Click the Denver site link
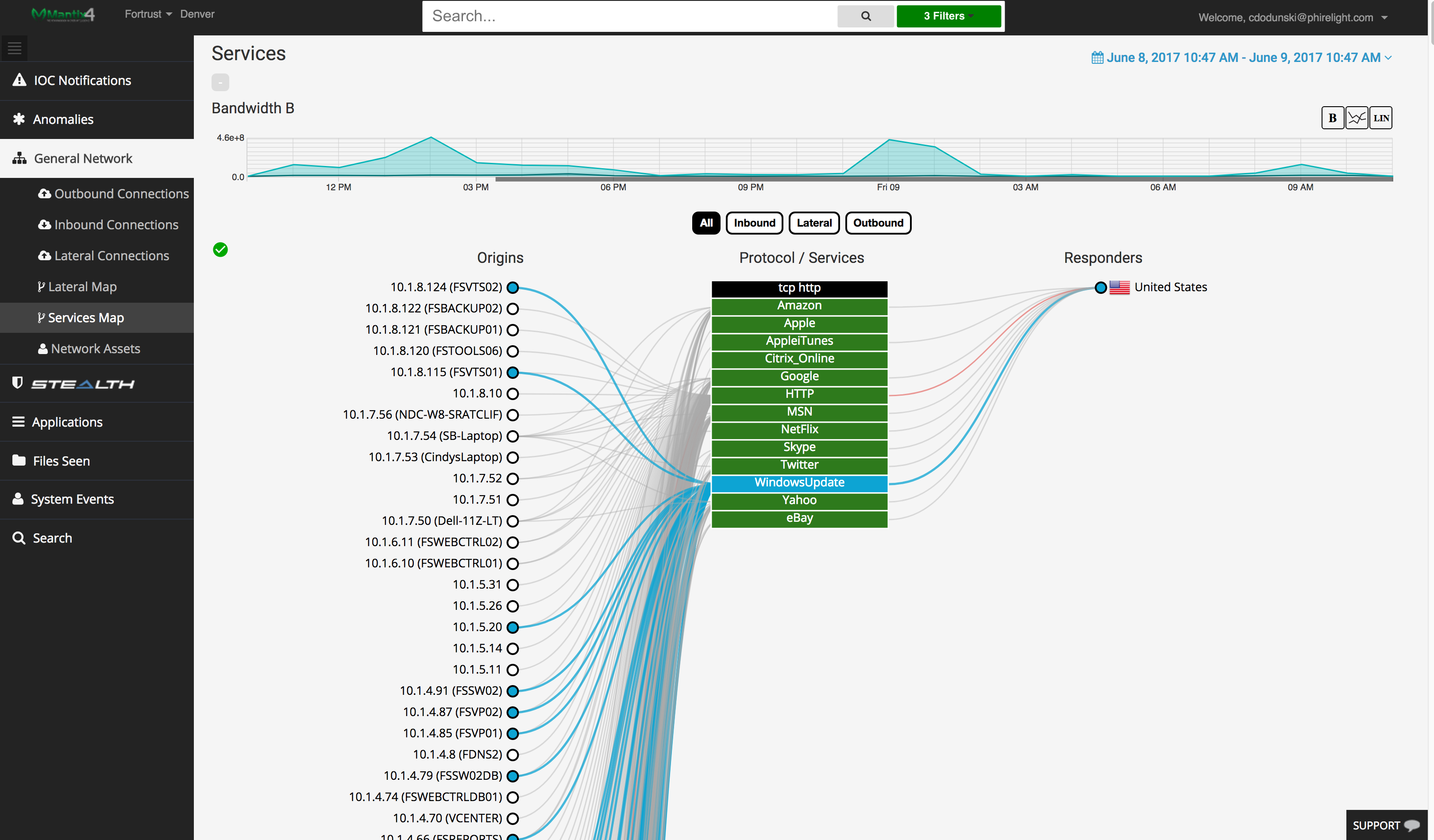The image size is (1434, 840). tap(197, 14)
